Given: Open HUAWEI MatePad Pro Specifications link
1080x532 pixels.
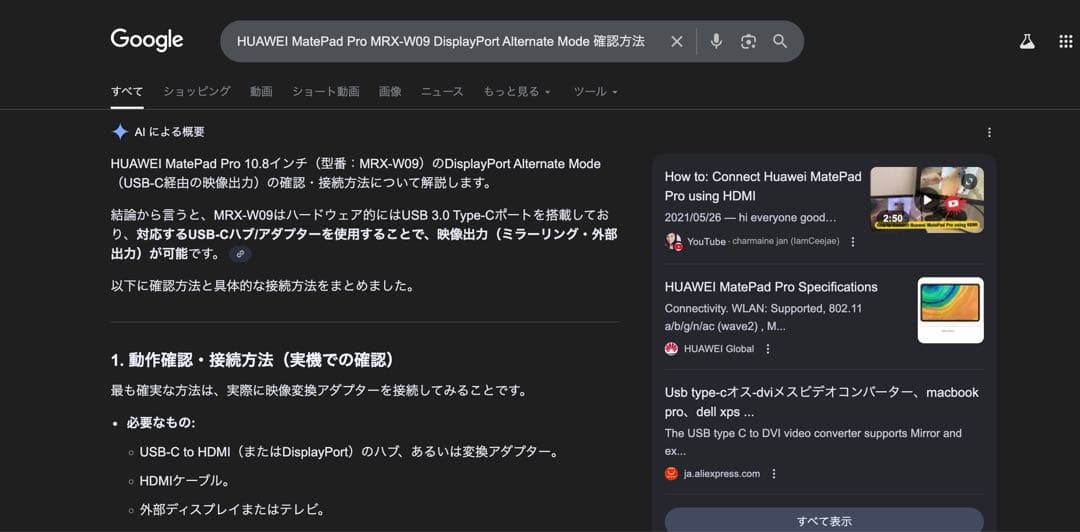Looking at the screenshot, I should pyautogui.click(x=771, y=287).
